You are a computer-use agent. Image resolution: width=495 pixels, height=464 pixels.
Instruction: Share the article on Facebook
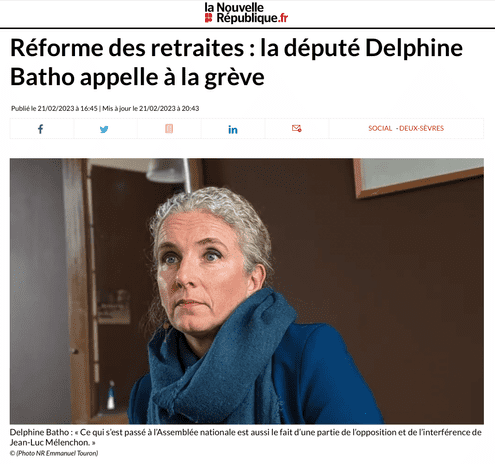pyautogui.click(x=40, y=129)
